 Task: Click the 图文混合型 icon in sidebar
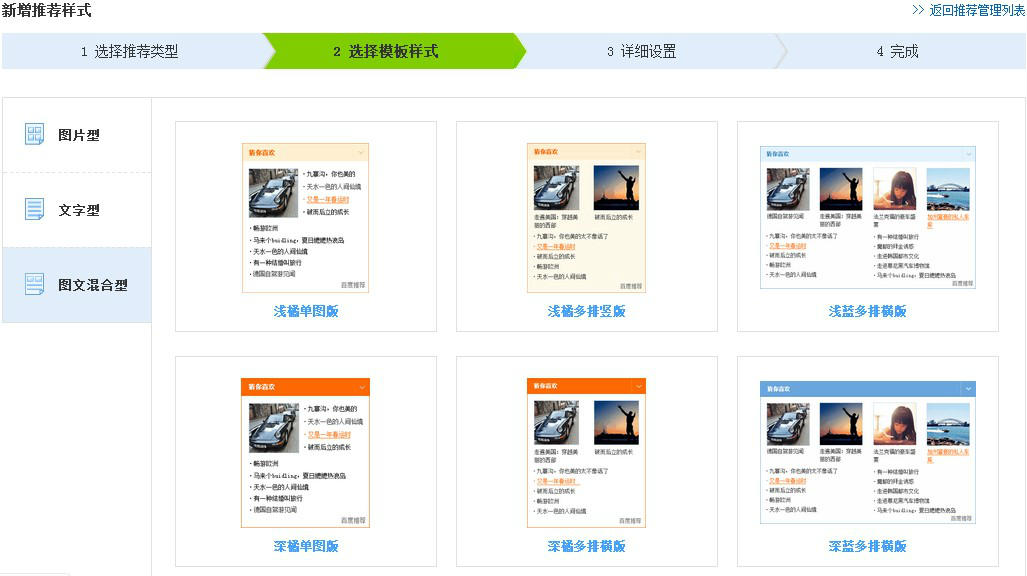point(34,284)
